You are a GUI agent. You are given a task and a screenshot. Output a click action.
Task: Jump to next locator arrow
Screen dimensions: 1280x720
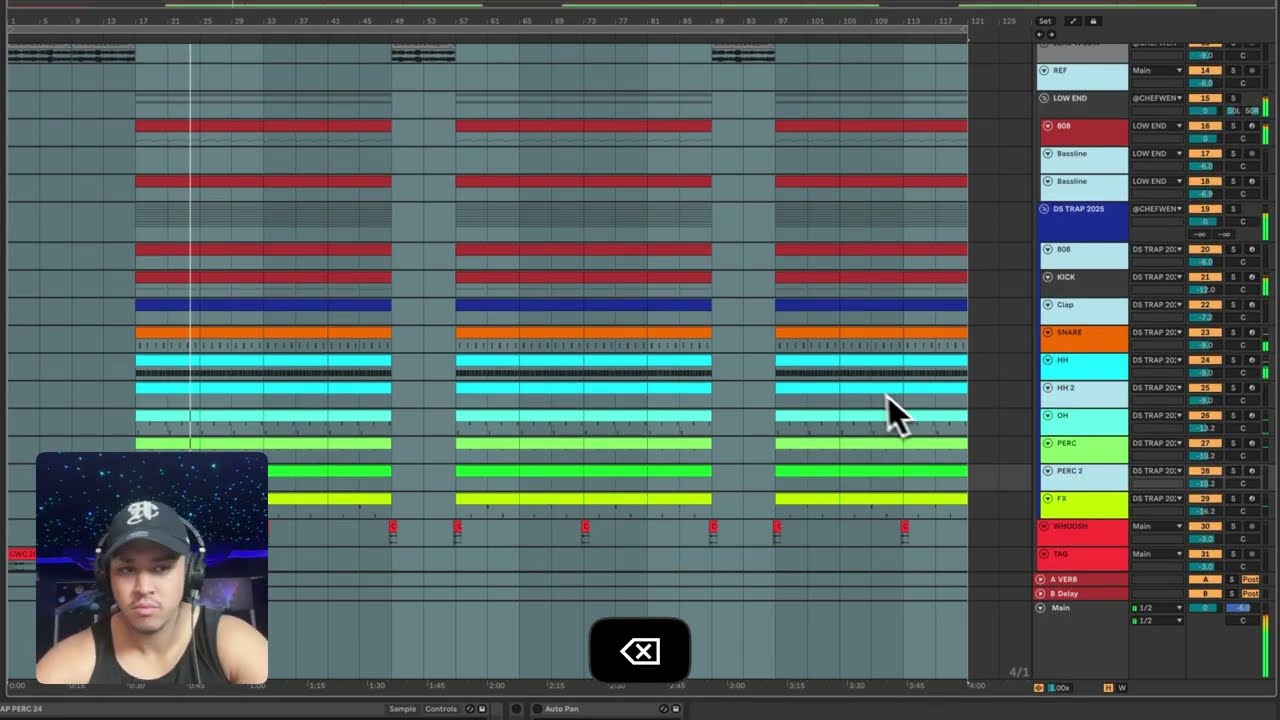click(1051, 34)
